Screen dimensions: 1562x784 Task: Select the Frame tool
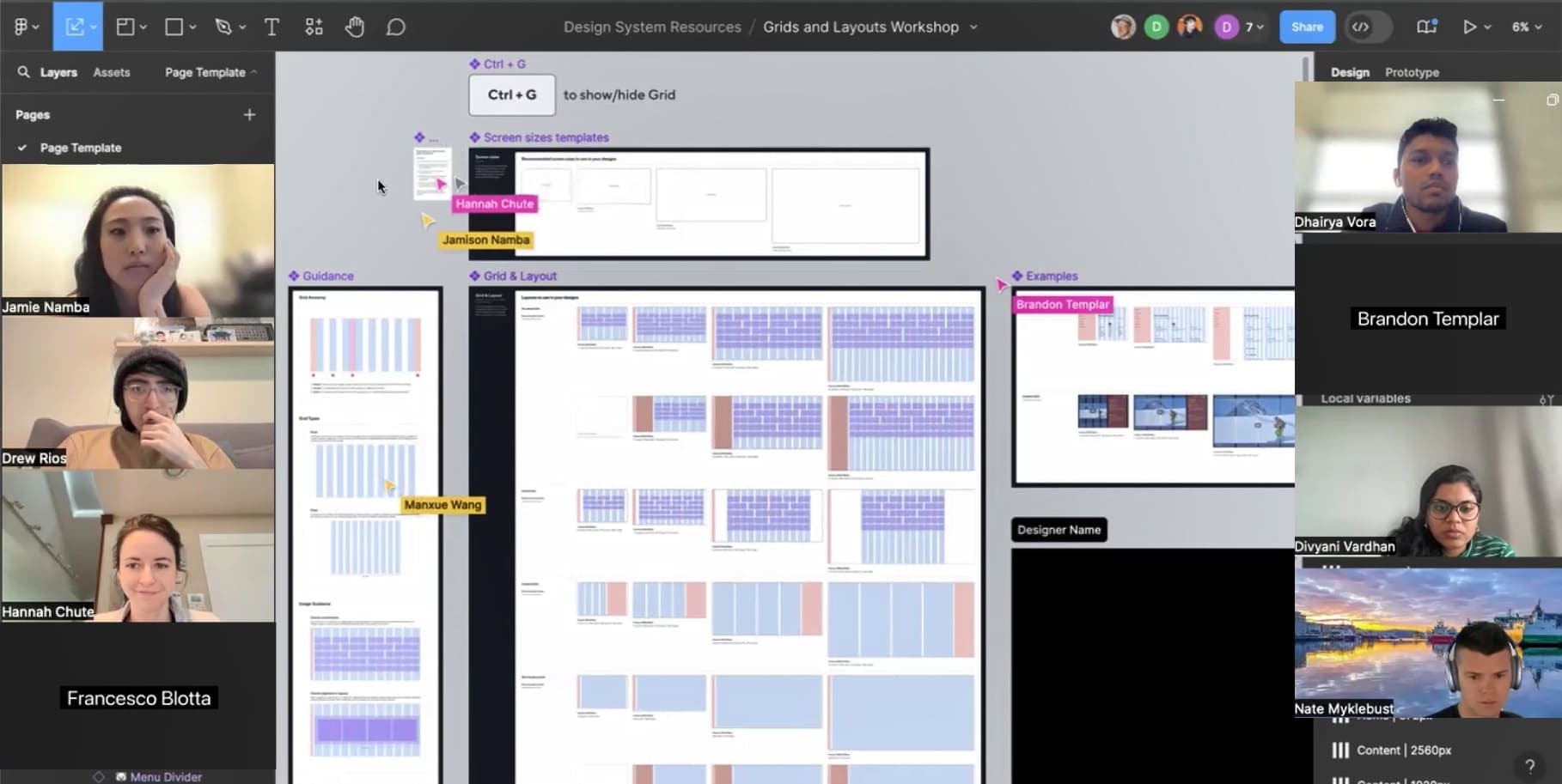tap(125, 27)
